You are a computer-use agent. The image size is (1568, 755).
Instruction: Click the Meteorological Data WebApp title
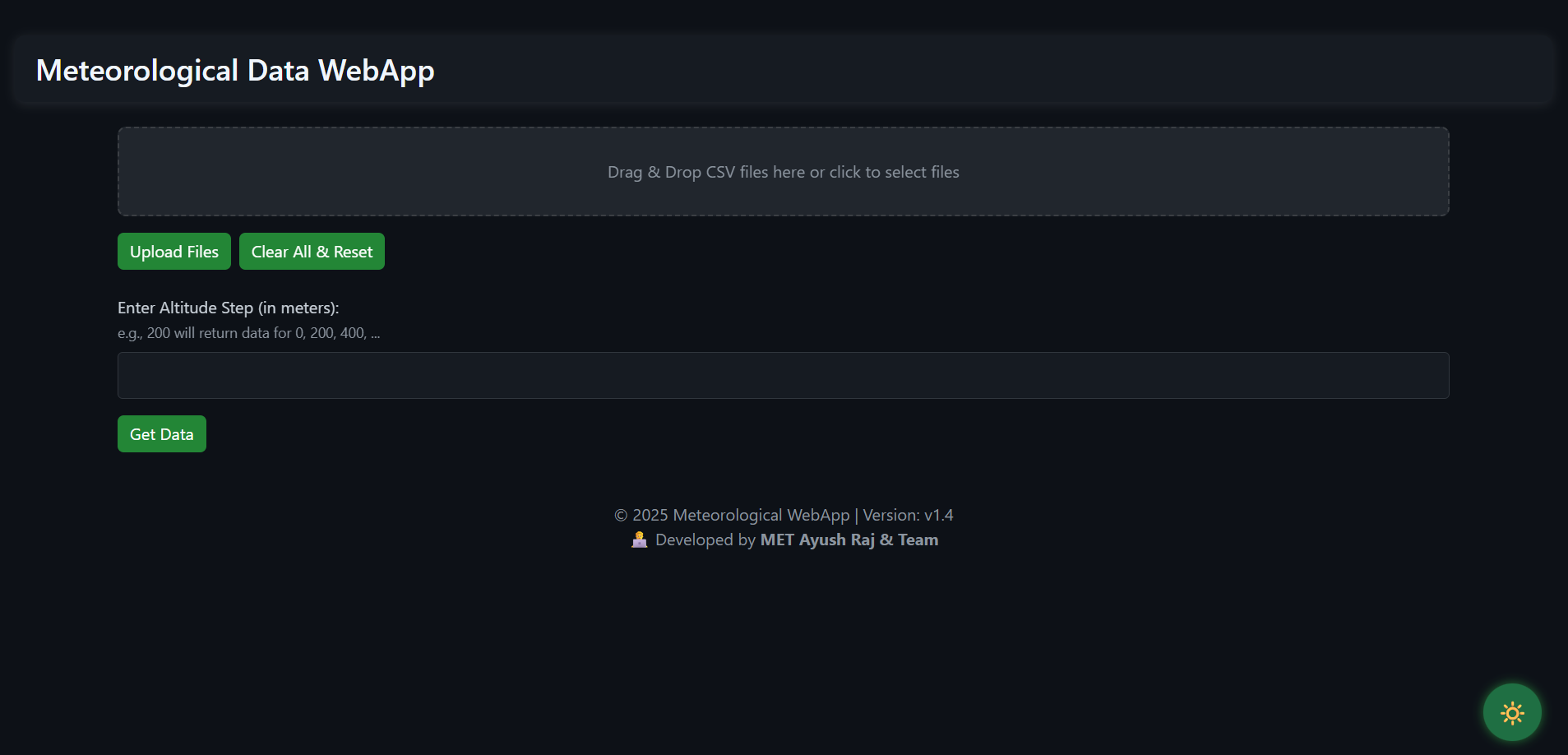coord(235,71)
